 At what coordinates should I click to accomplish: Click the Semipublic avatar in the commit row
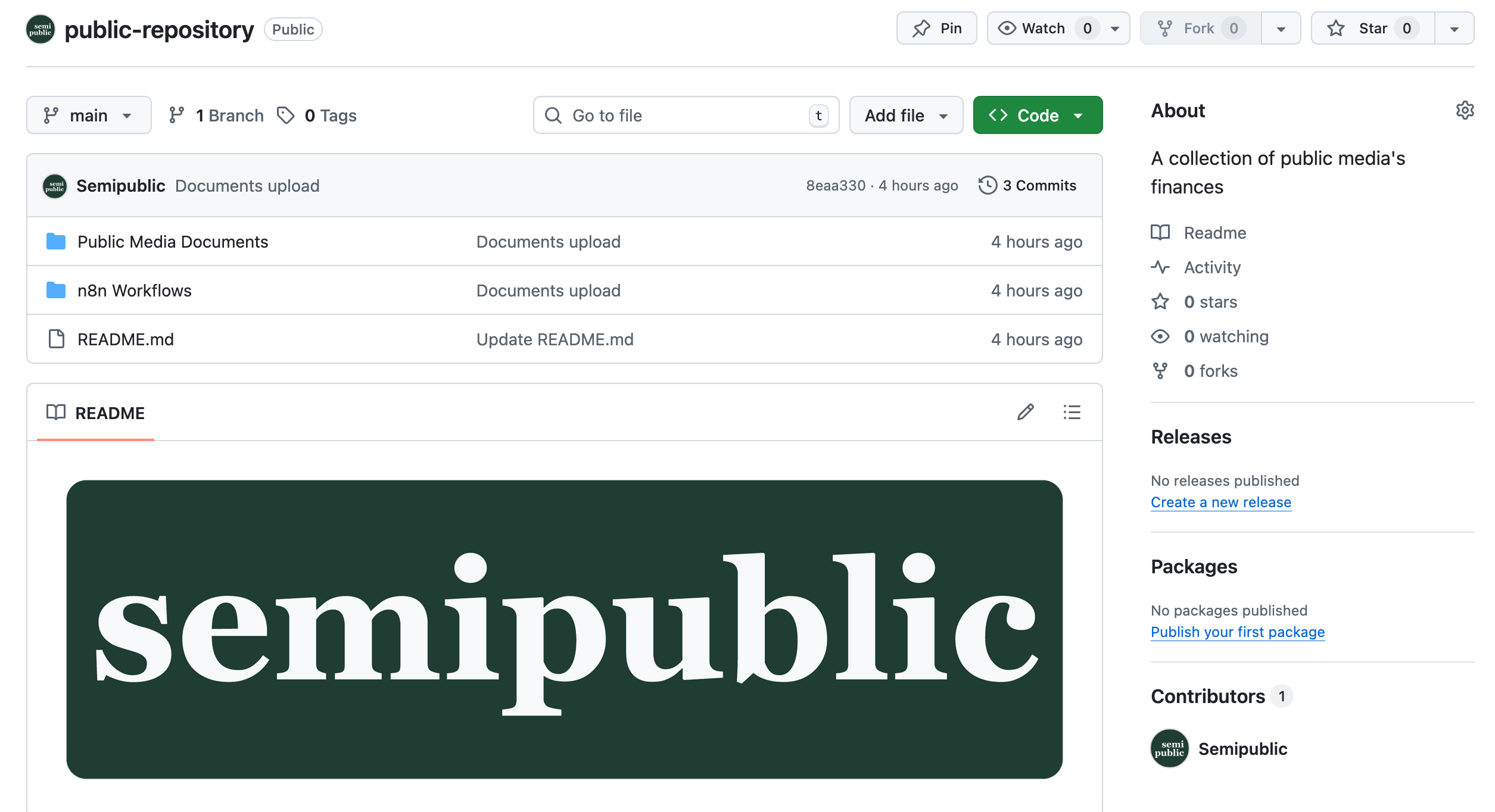(x=55, y=186)
